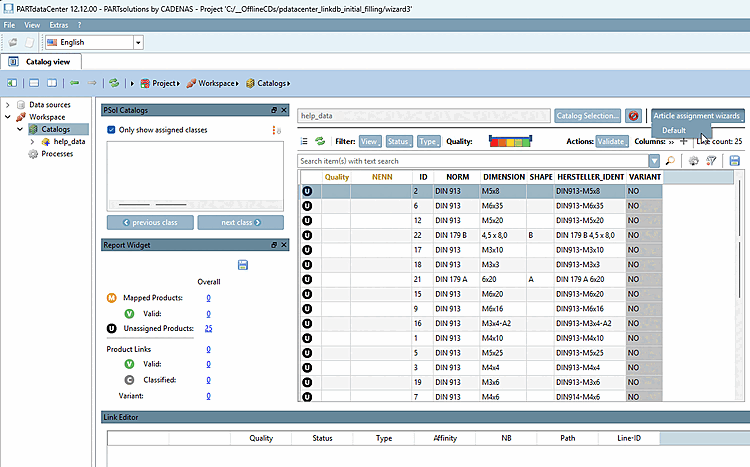The height and width of the screenshot is (467, 750).
Task: Open the Catalogs breadcrumb menu
Action: [x=268, y=83]
